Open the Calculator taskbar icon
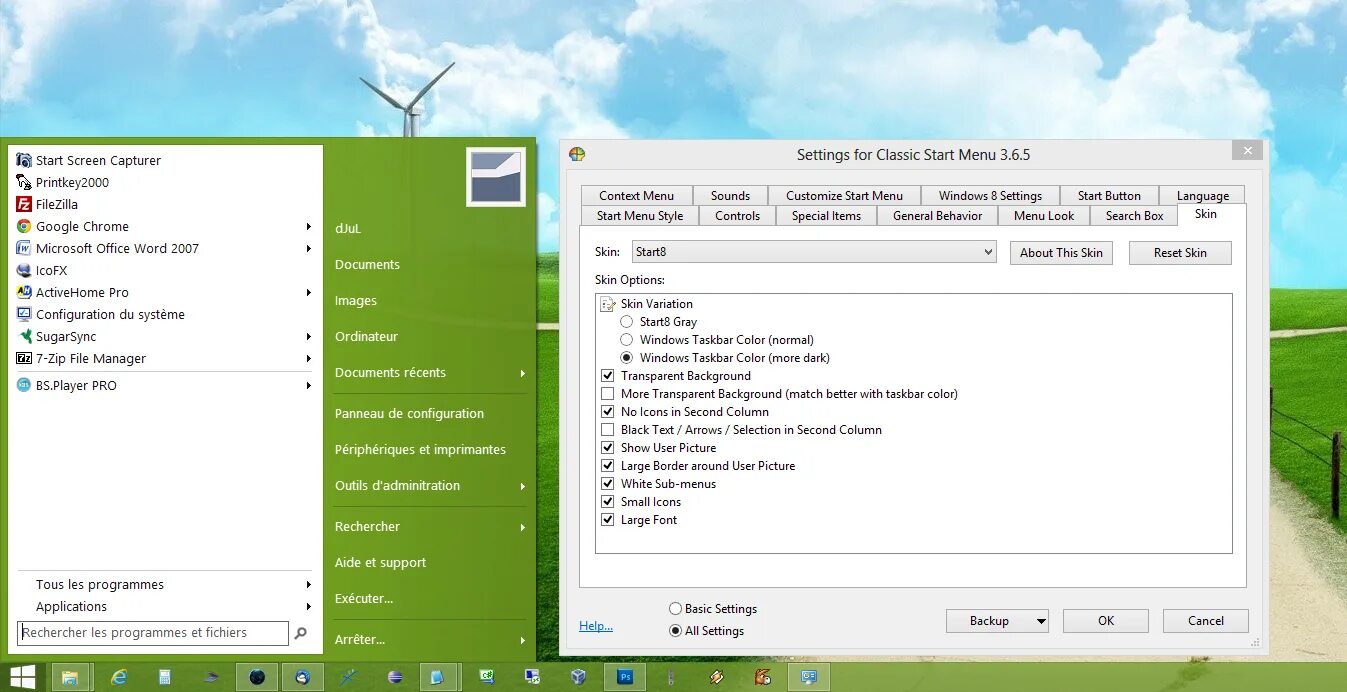This screenshot has height=692, width=1347. [x=165, y=677]
